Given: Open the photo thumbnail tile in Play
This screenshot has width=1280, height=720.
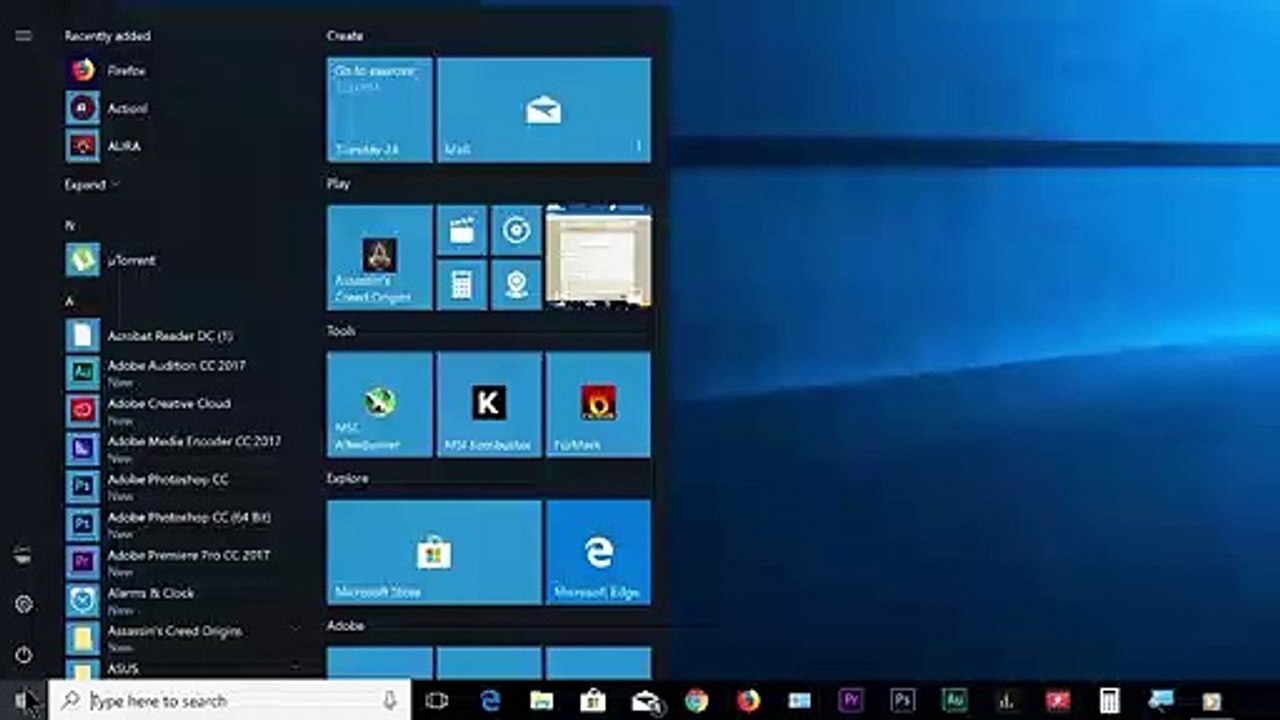Looking at the screenshot, I should (x=598, y=257).
